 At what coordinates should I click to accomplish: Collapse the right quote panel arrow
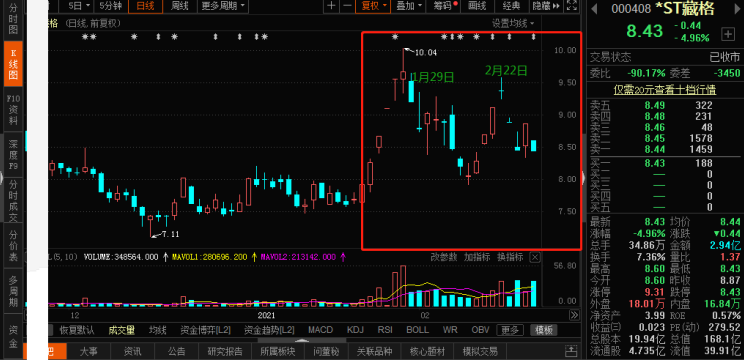584,177
